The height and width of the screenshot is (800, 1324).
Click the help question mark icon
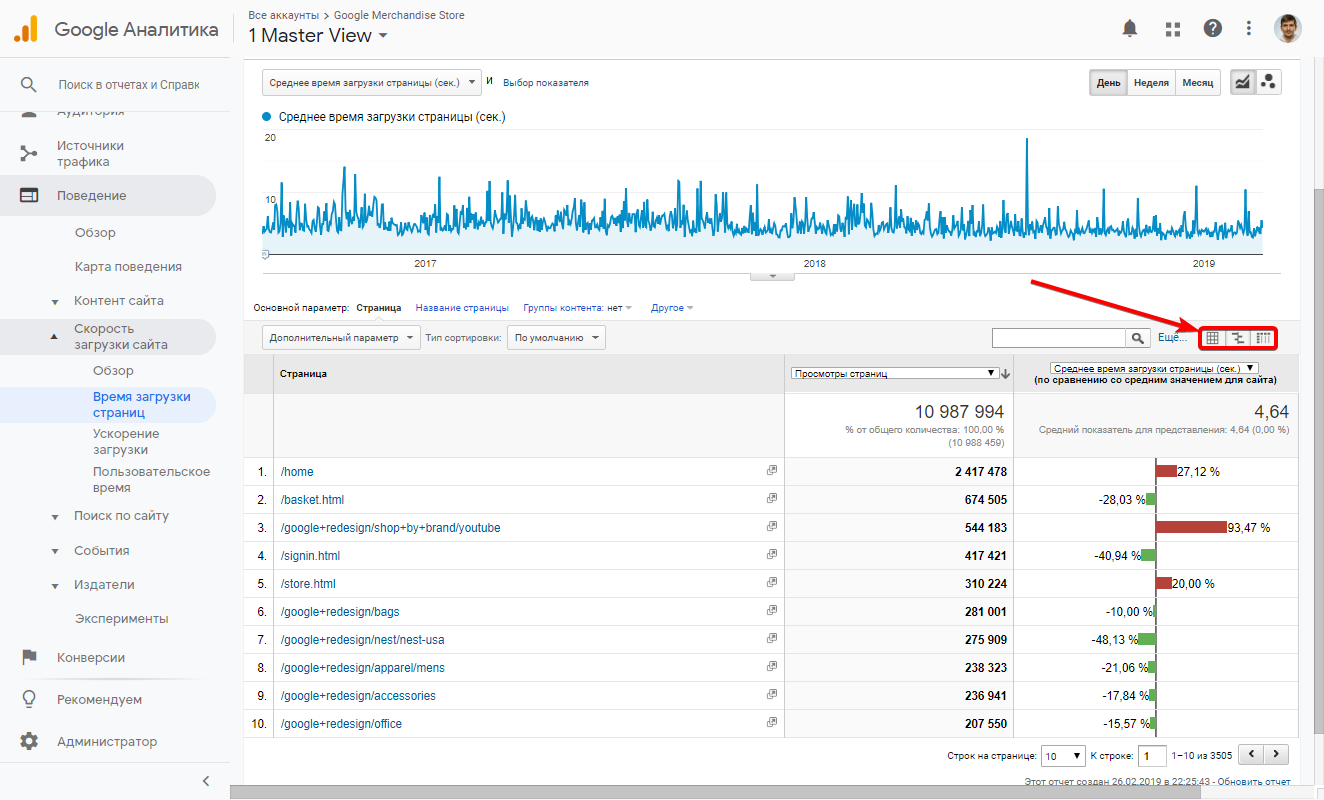point(1212,28)
